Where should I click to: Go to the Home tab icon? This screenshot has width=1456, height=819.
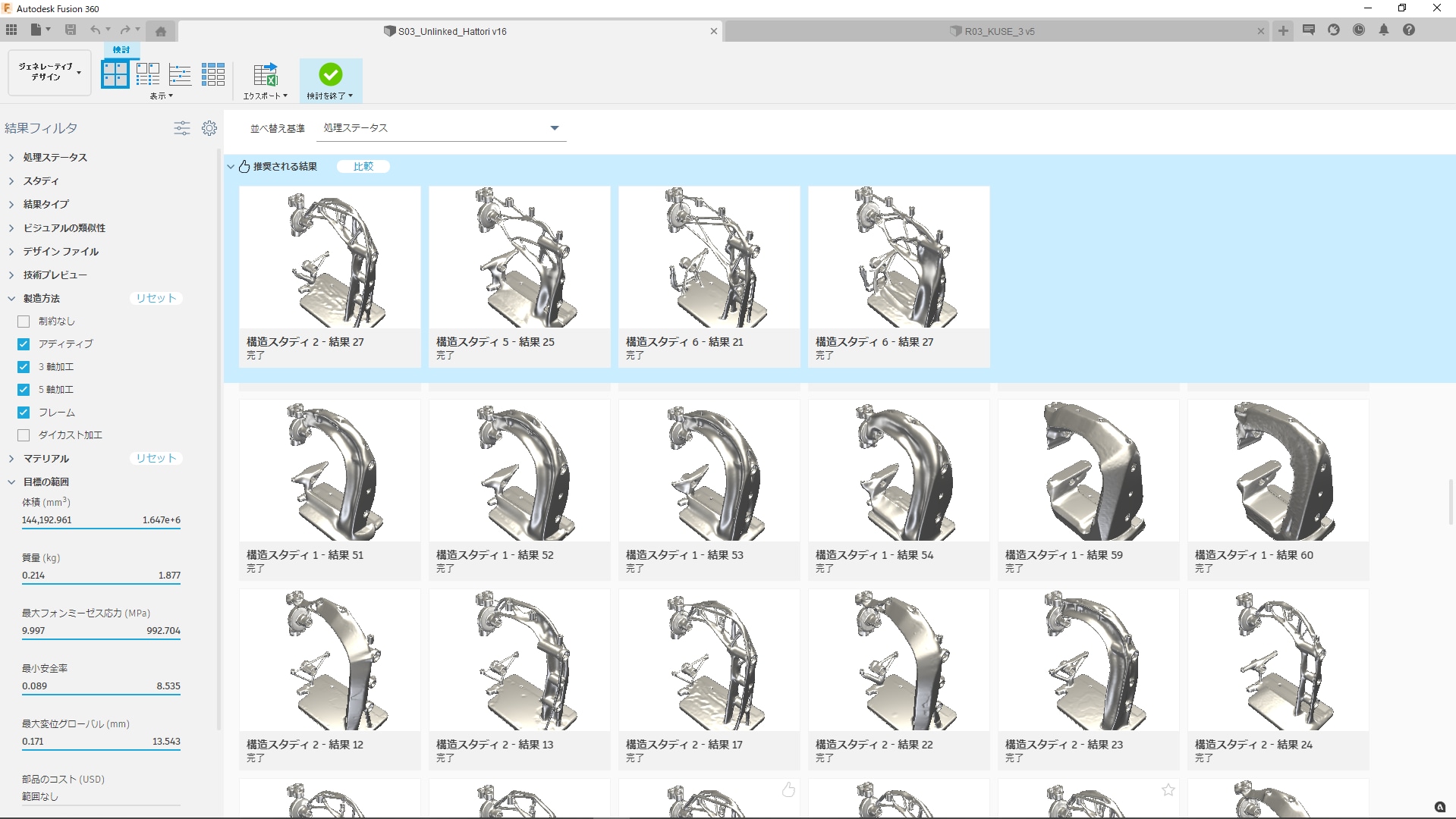pyautogui.click(x=160, y=31)
